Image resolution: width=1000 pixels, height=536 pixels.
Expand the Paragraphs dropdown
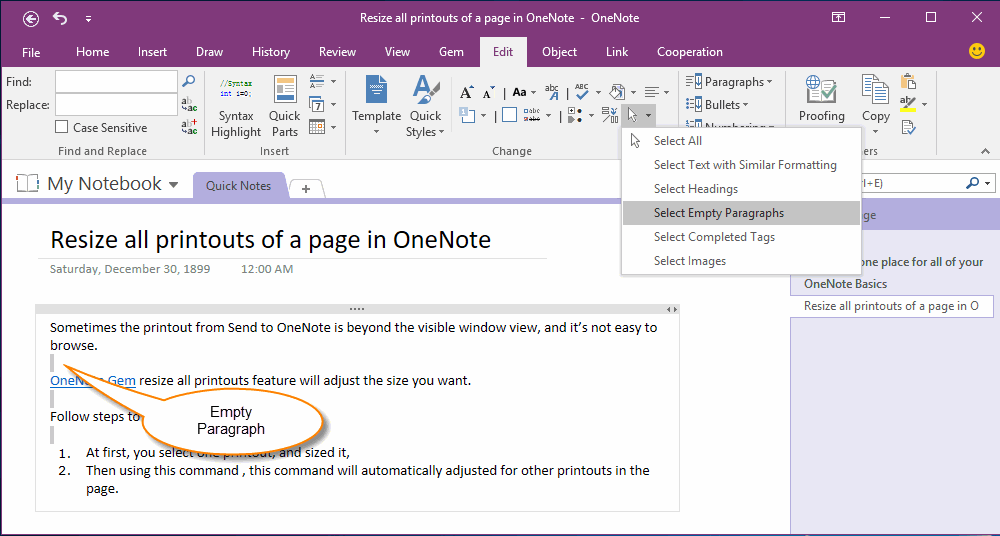click(732, 82)
